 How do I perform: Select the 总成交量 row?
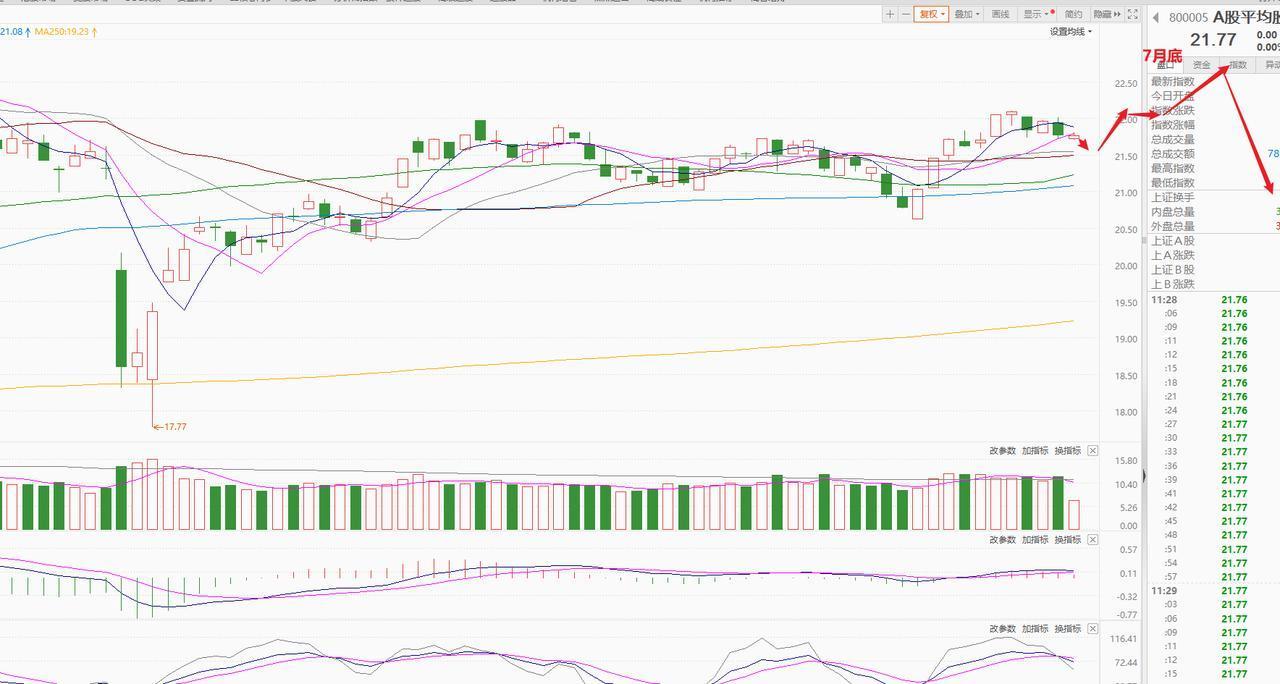point(1213,140)
